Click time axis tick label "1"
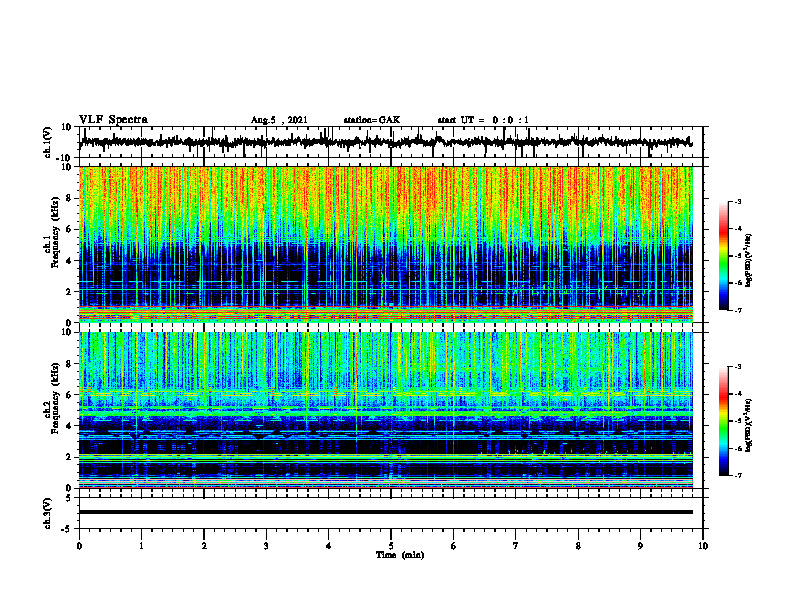Screen dimensions: 792x612 [141, 546]
